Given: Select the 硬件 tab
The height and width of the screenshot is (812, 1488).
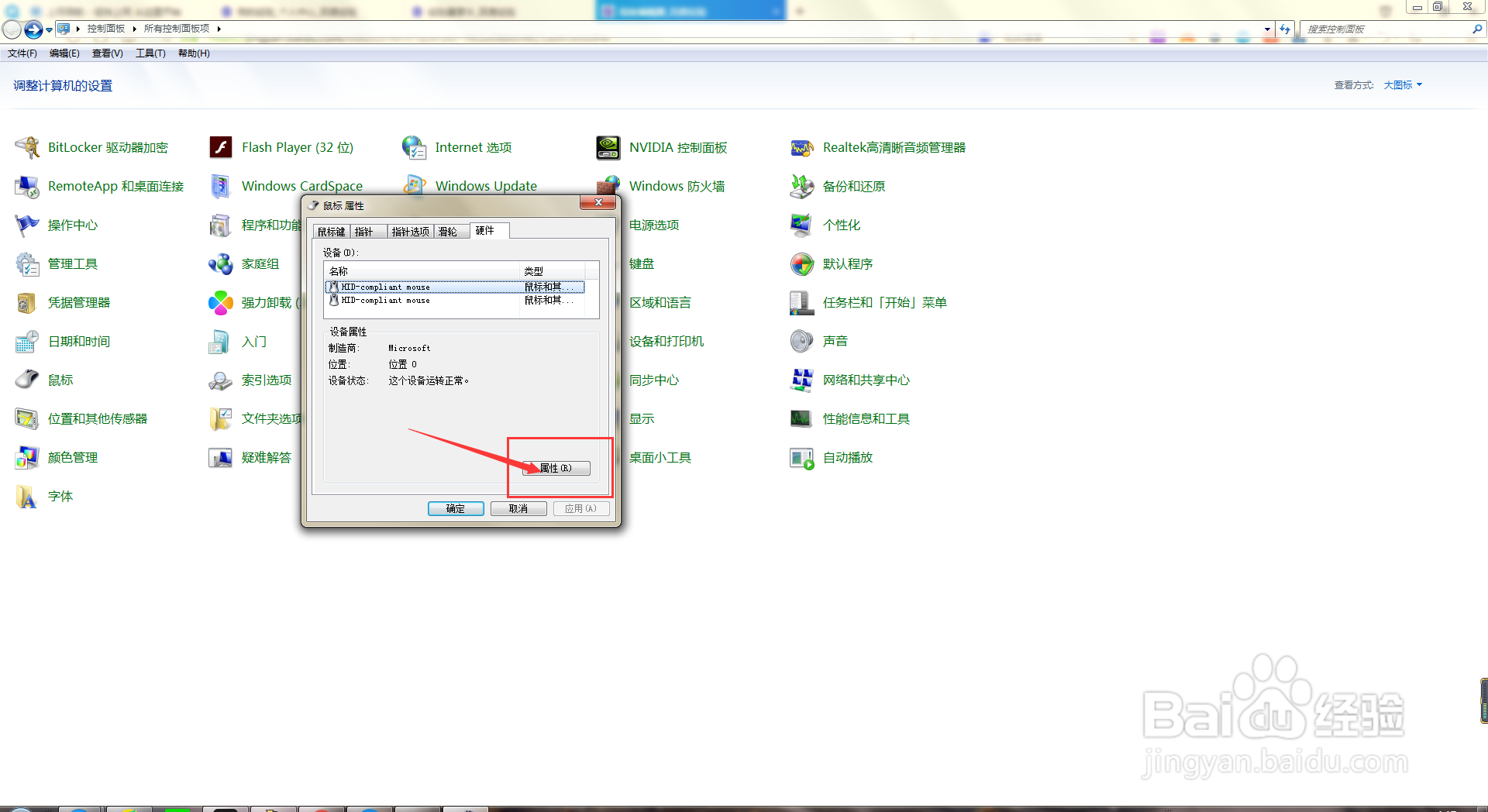Looking at the screenshot, I should coord(489,230).
